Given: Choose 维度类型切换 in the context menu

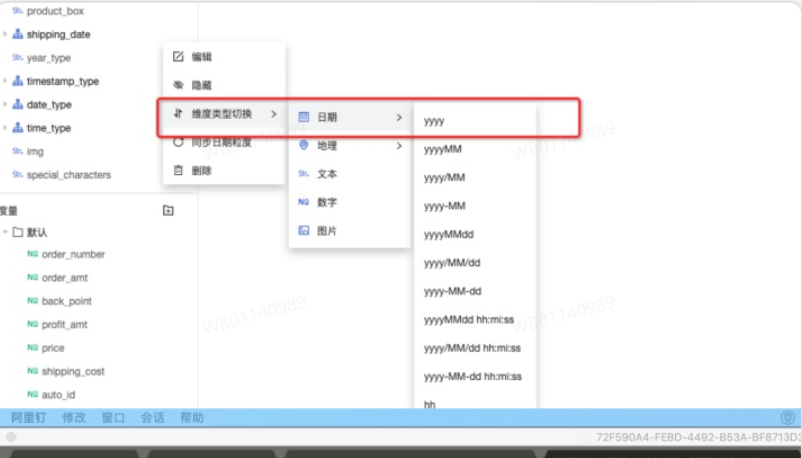Looking at the screenshot, I should (x=221, y=114).
